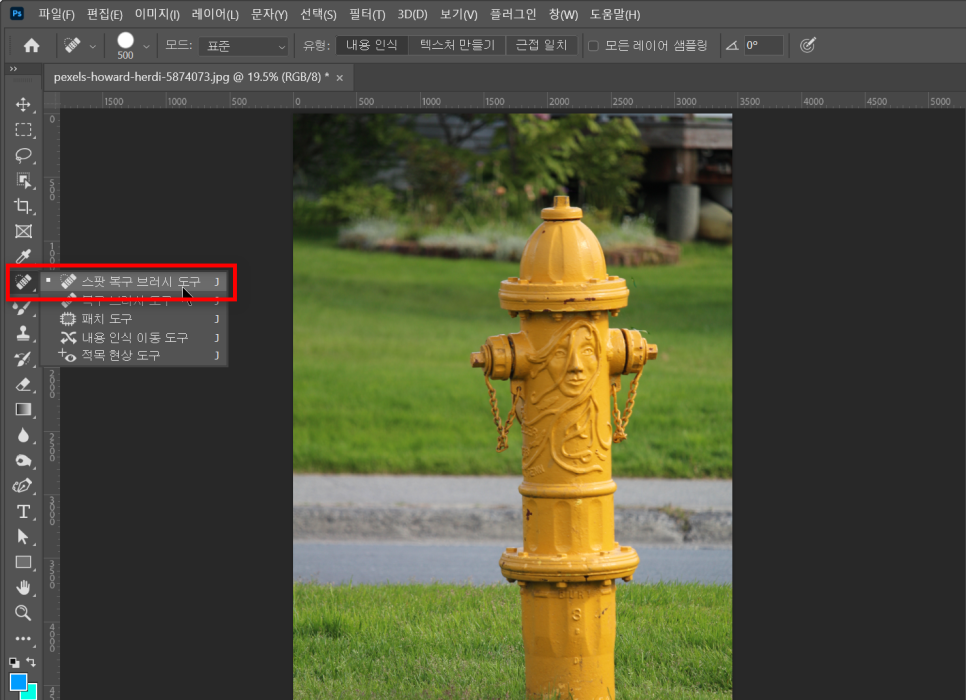966x700 pixels.
Task: Open the 이미지(I) menu
Action: coord(157,14)
